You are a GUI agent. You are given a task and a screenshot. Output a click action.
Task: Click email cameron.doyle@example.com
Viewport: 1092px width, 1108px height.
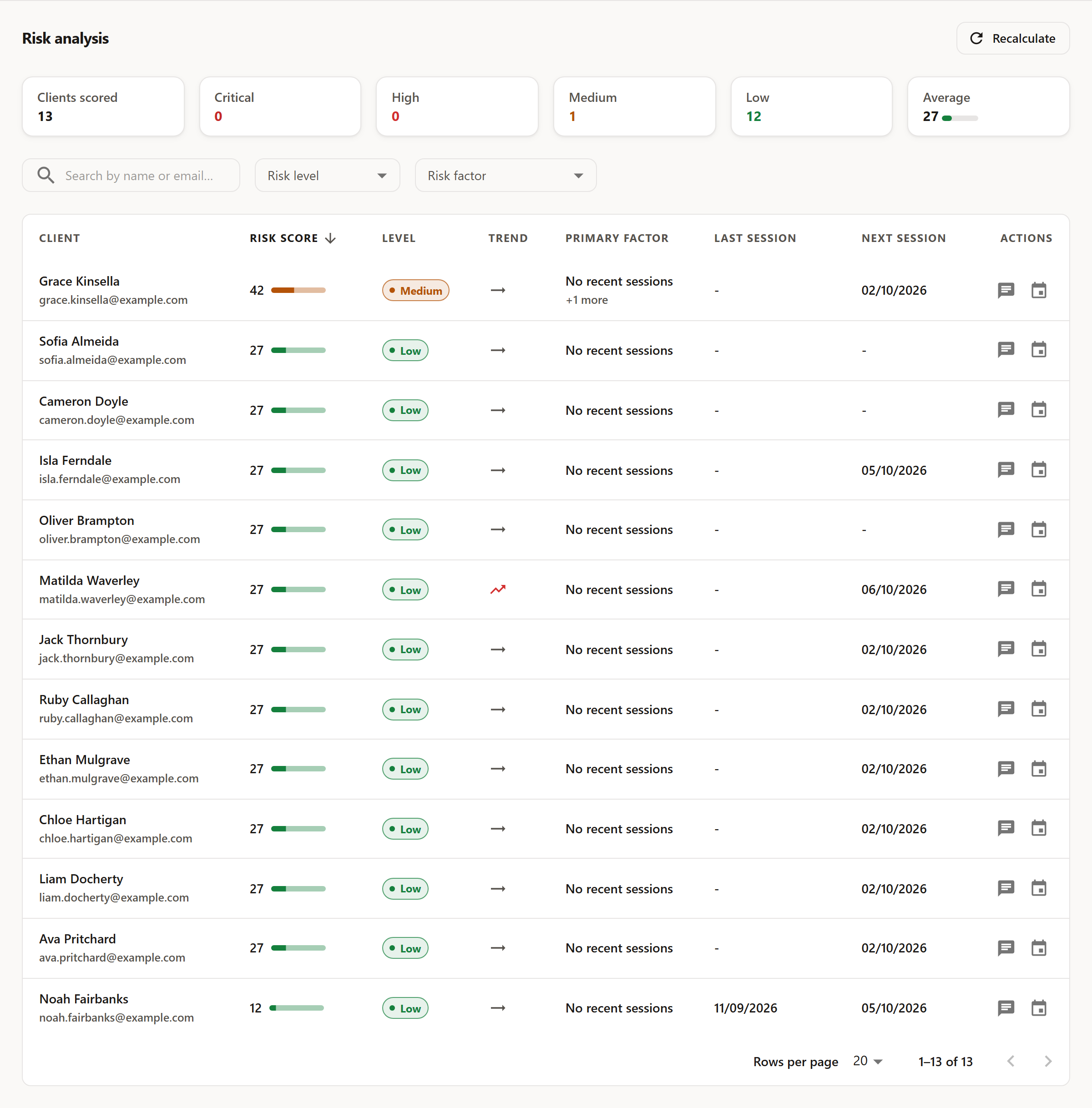(x=116, y=419)
